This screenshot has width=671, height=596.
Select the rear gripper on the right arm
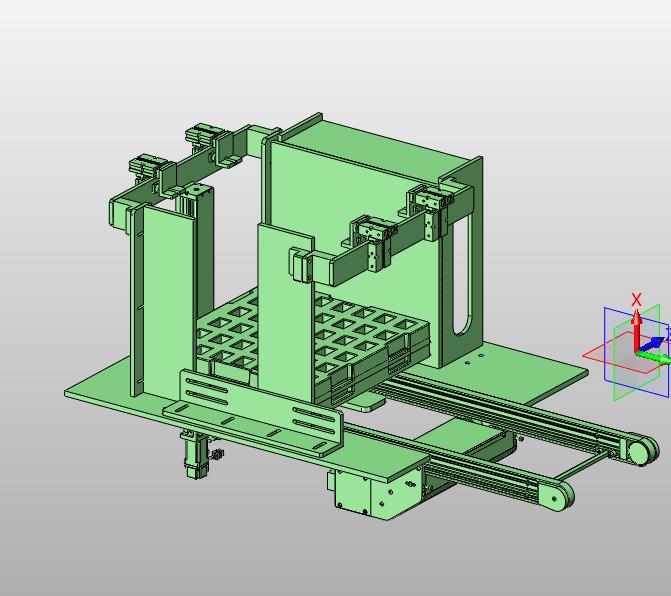429,210
